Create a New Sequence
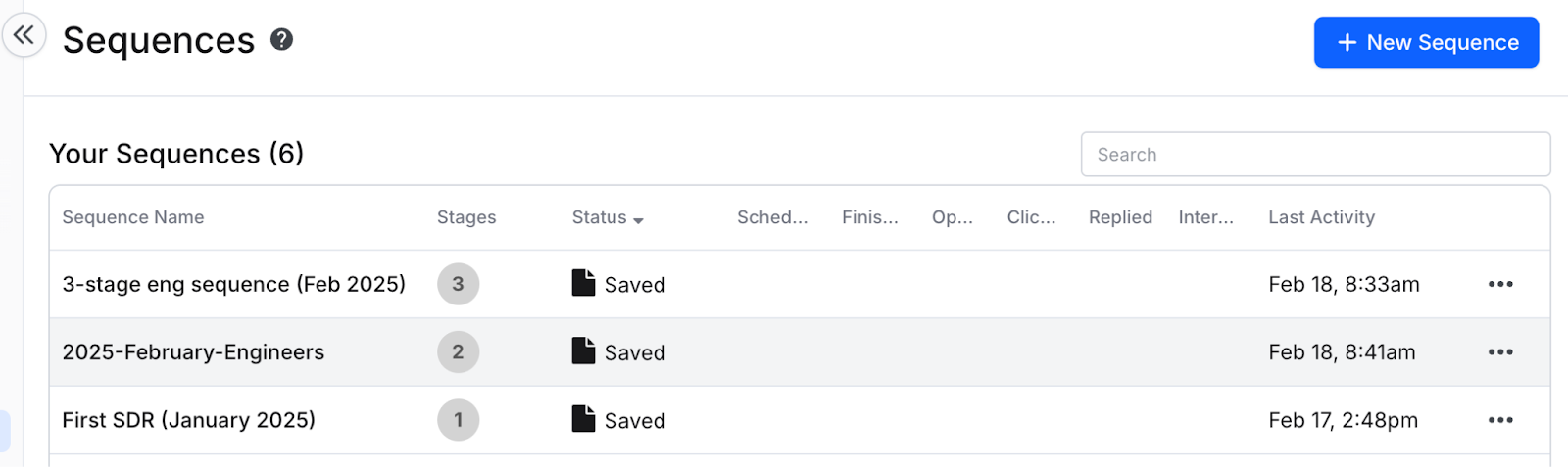The width and height of the screenshot is (1568, 467). point(1426,42)
